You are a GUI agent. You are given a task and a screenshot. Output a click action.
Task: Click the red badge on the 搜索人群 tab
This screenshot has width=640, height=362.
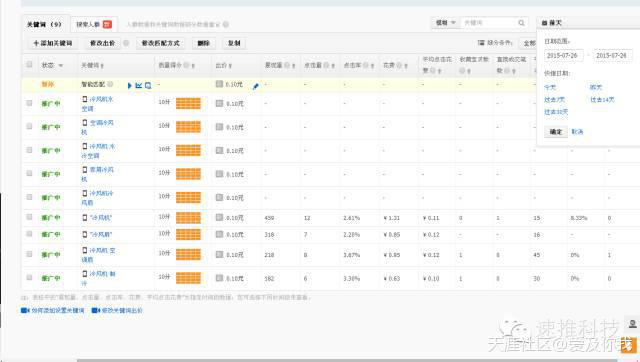coord(107,24)
